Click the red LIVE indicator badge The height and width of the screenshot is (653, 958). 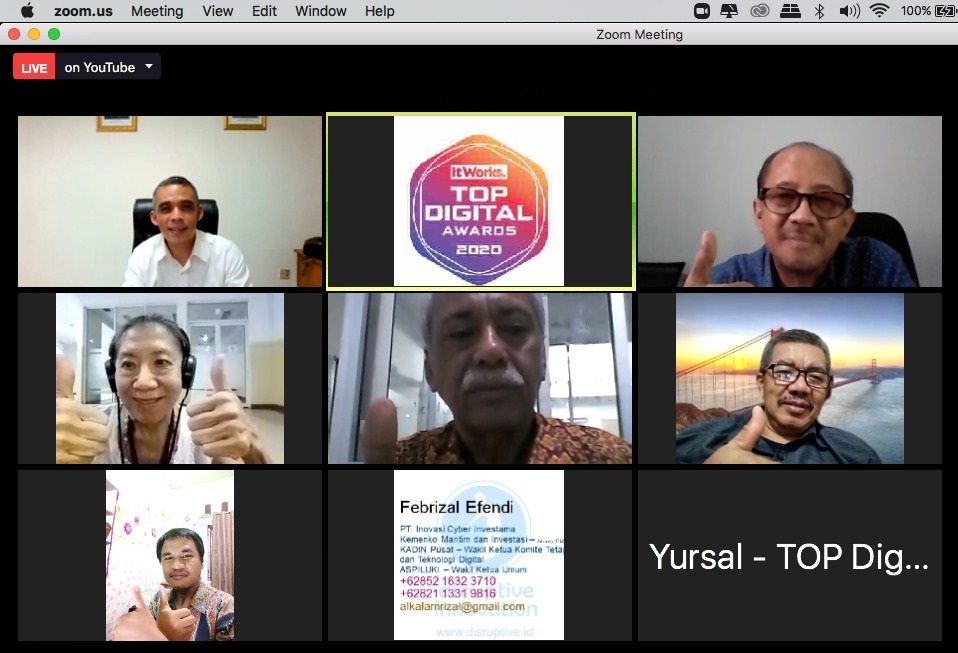coord(34,68)
